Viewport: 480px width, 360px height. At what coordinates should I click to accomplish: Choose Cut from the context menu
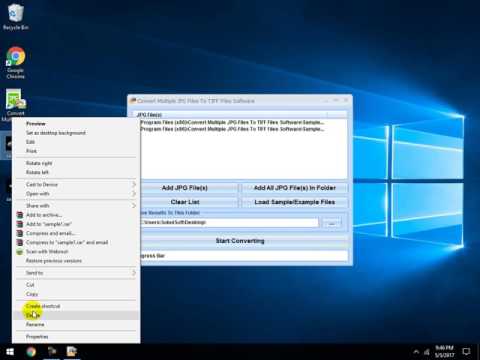click(76, 285)
